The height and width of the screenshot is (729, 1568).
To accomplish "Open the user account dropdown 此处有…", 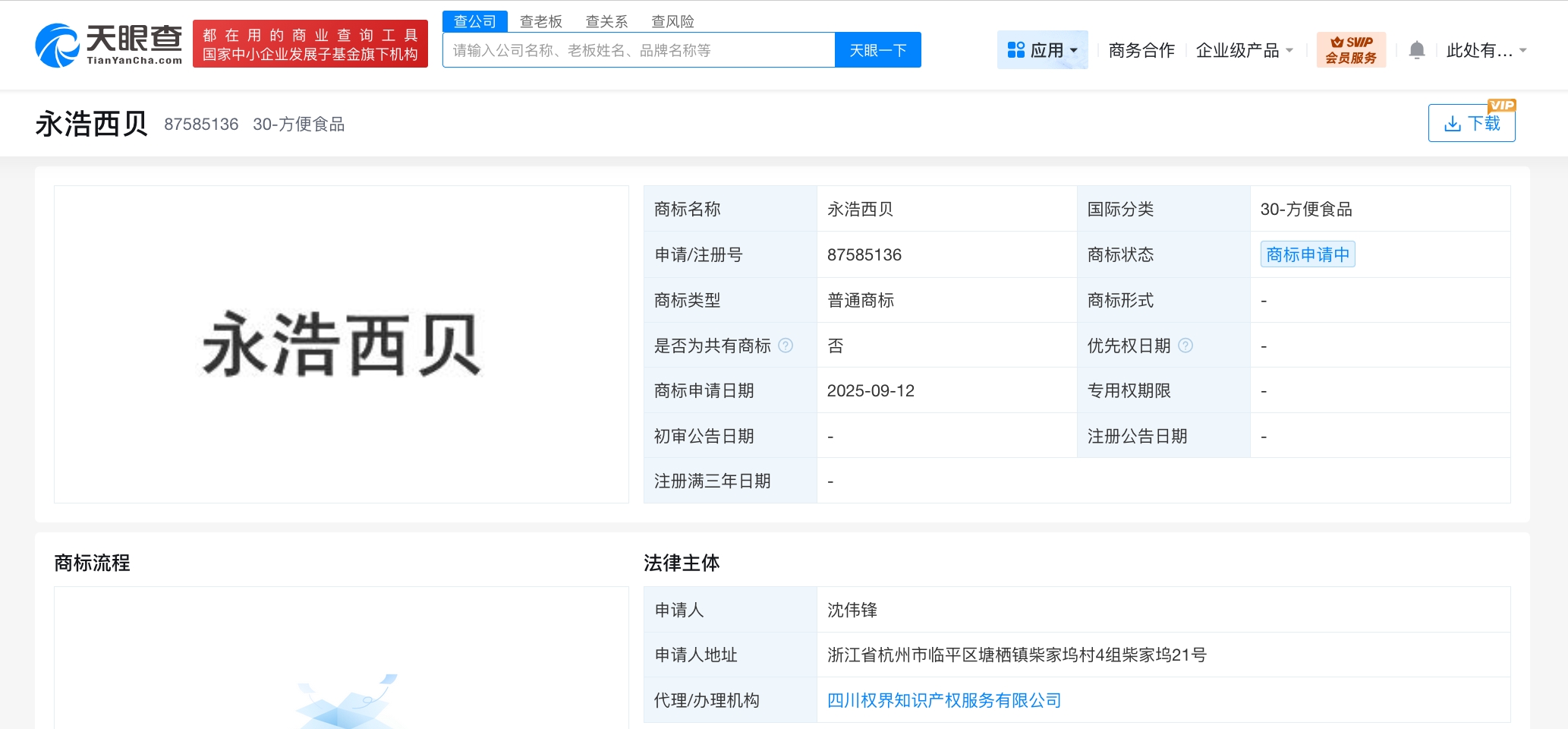I will [x=1485, y=50].
